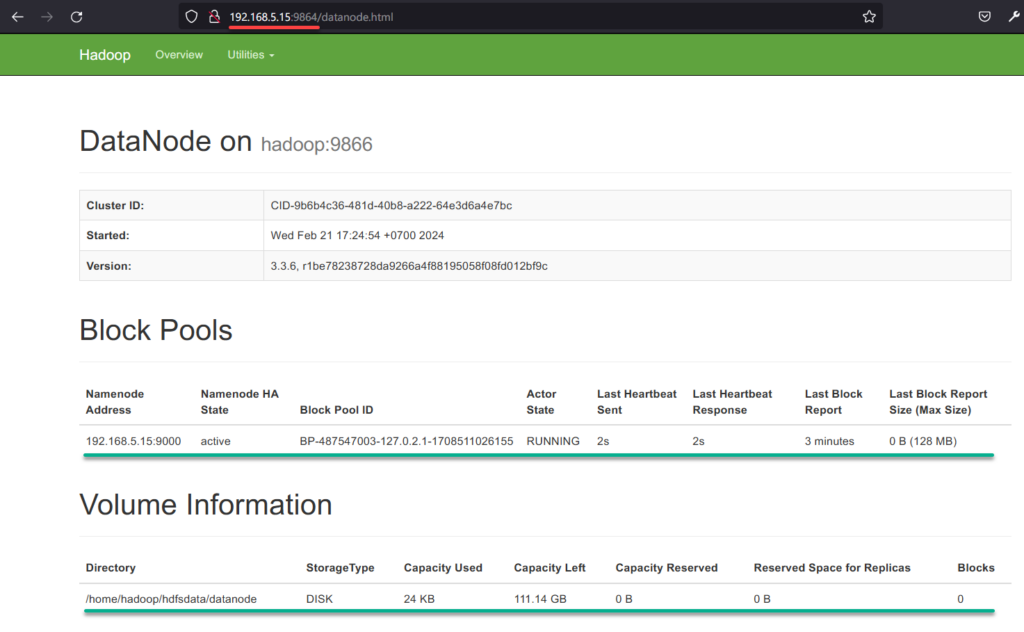Image resolution: width=1024 pixels, height=632 pixels.
Task: Click the NameNode address 192.168.5.15:9000
Action: pyautogui.click(x=131, y=441)
